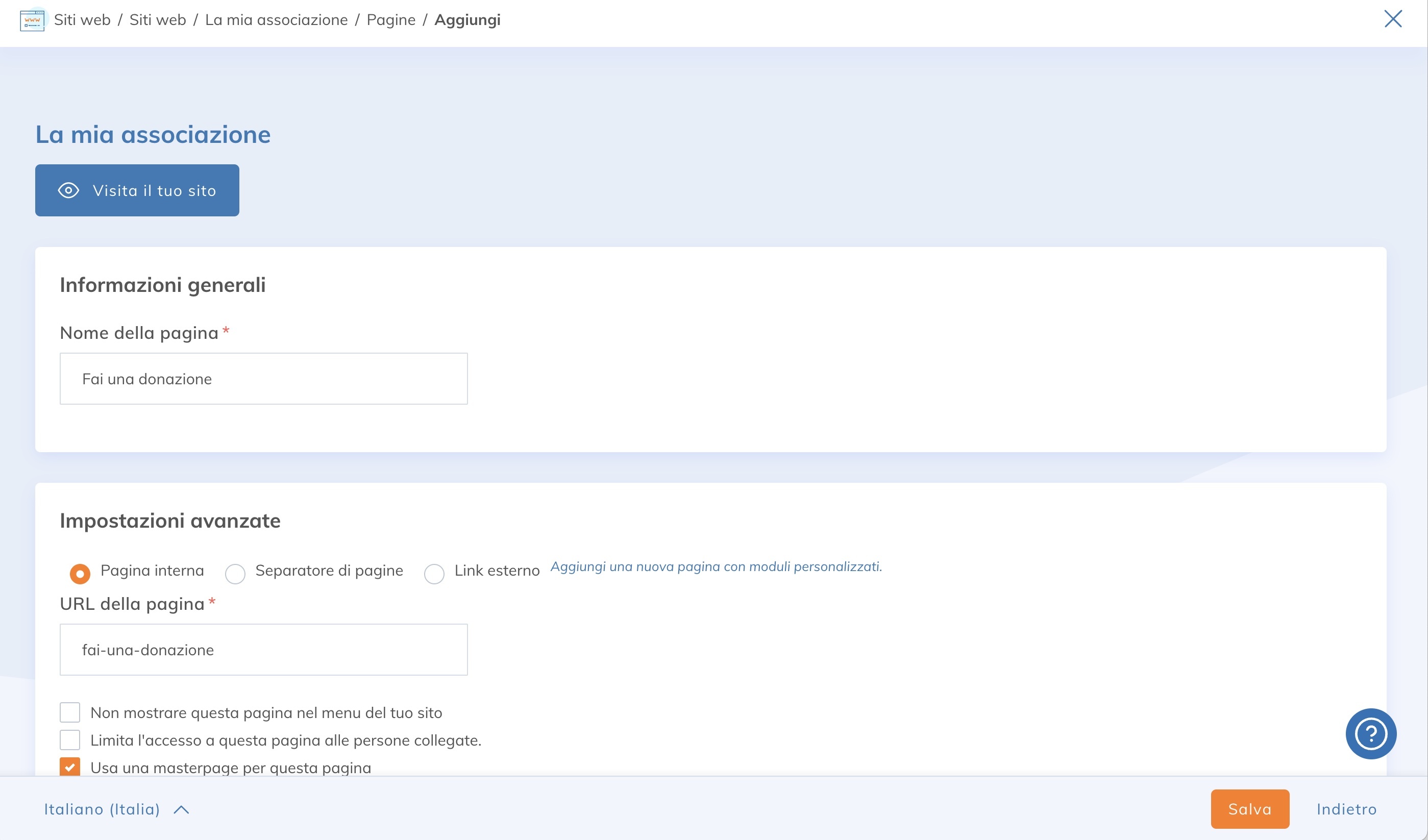Viewport: 1428px width, 840px height.
Task: Click the URL della pagina field
Action: [x=263, y=650]
